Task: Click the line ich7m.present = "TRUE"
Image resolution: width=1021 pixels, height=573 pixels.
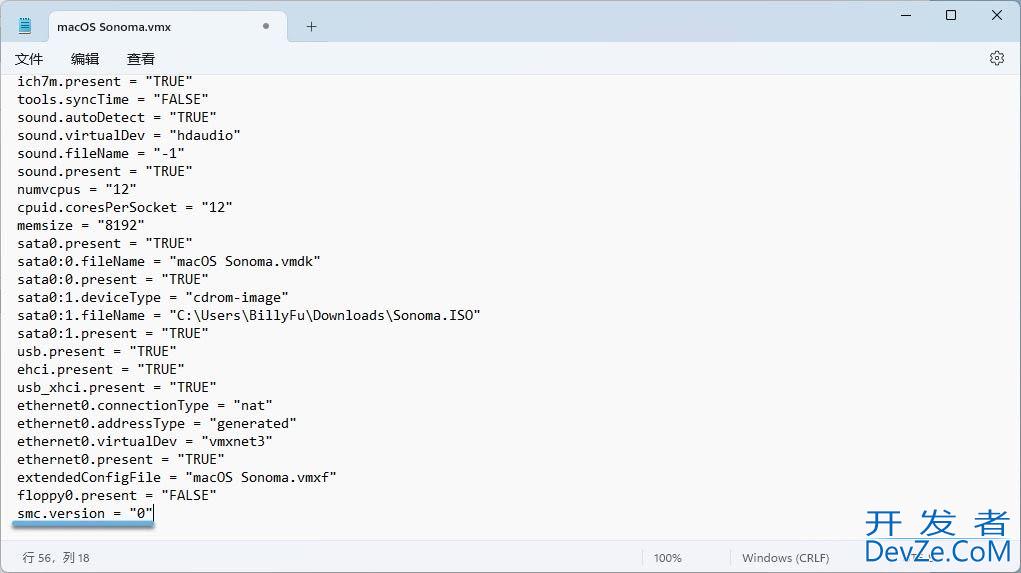Action: click(105, 81)
